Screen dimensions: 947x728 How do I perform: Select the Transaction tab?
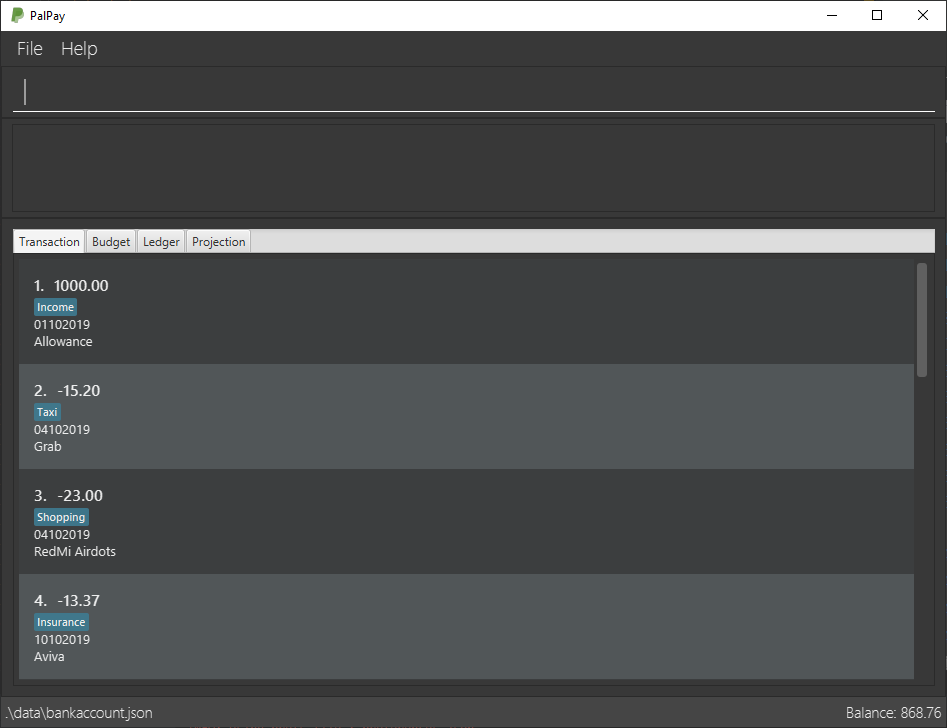click(x=50, y=242)
